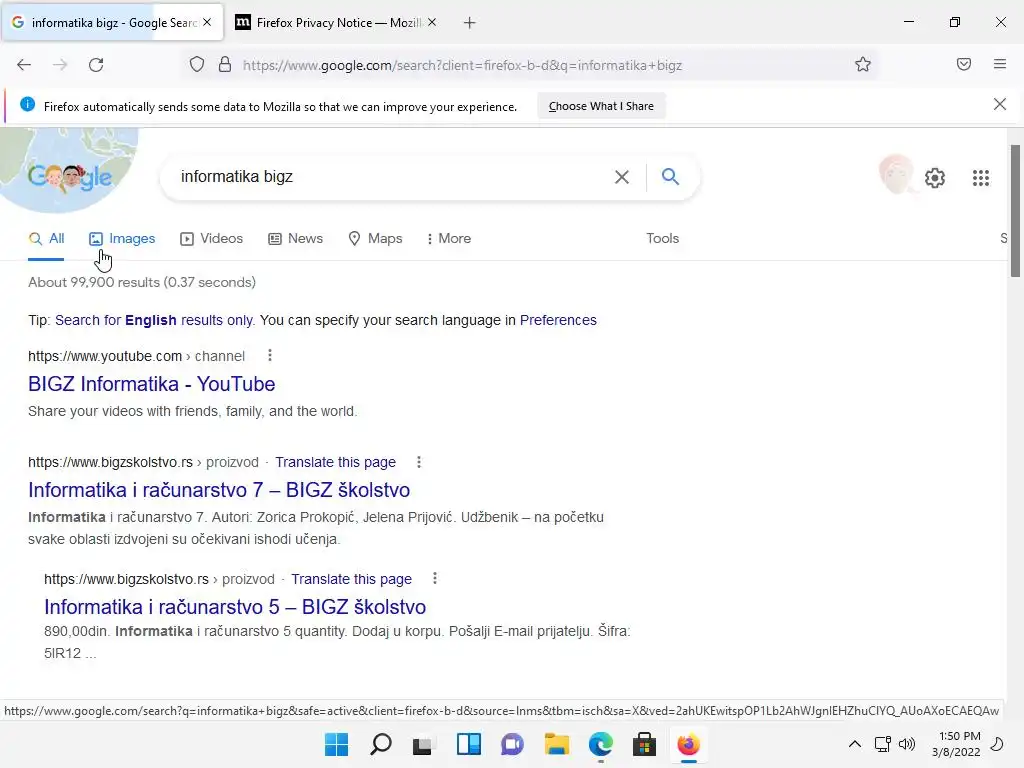The width and height of the screenshot is (1024, 768).
Task: Dismiss the Firefox data notification bar
Action: pos(999,104)
